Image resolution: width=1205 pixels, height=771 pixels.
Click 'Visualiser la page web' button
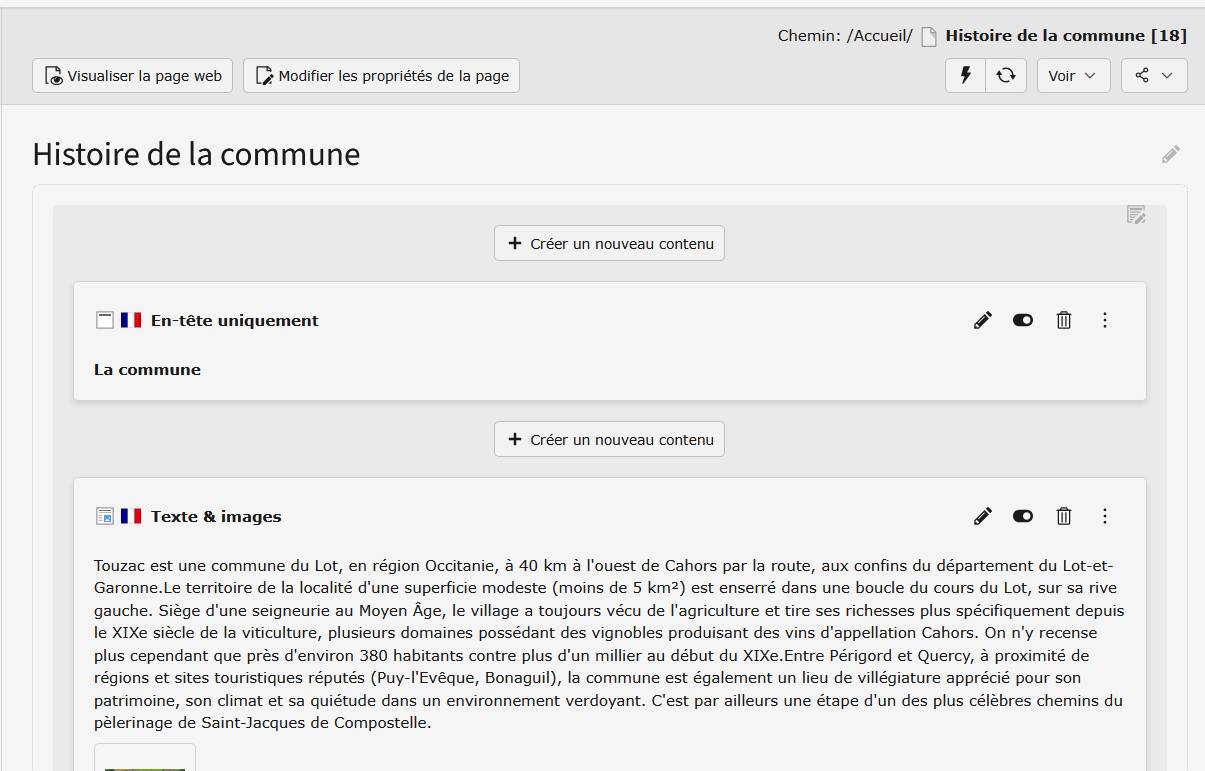(x=133, y=76)
